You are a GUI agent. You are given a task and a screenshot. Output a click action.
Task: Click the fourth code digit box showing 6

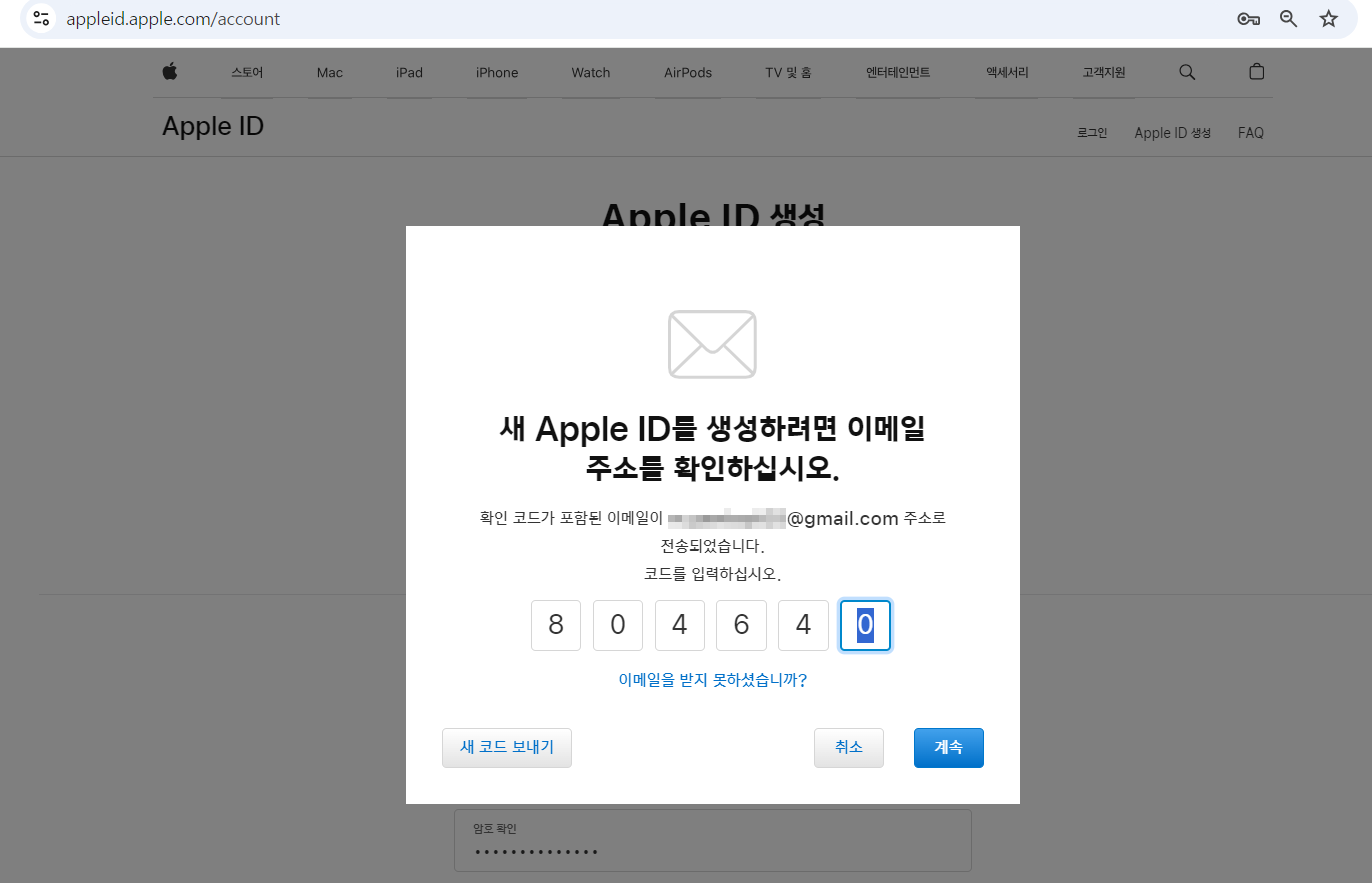point(742,625)
